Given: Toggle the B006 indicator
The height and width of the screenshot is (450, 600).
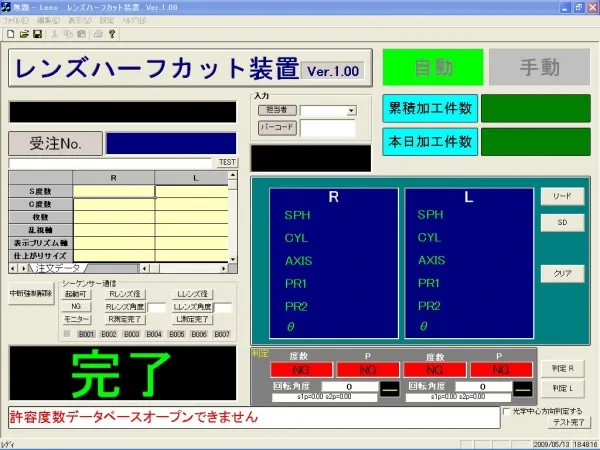Looking at the screenshot, I should point(199,334).
